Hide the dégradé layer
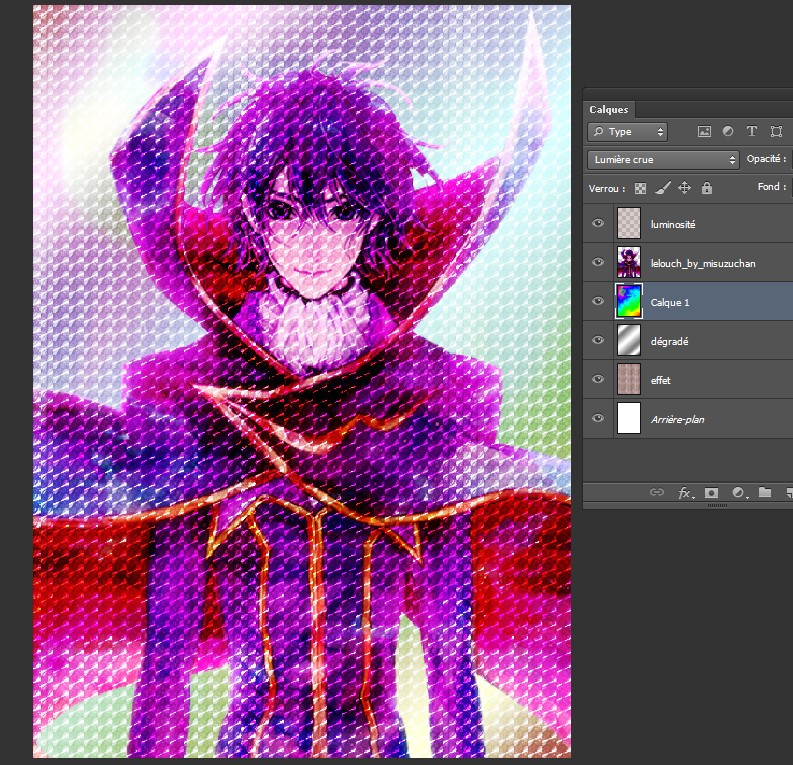Image resolution: width=793 pixels, height=765 pixels. (x=598, y=340)
